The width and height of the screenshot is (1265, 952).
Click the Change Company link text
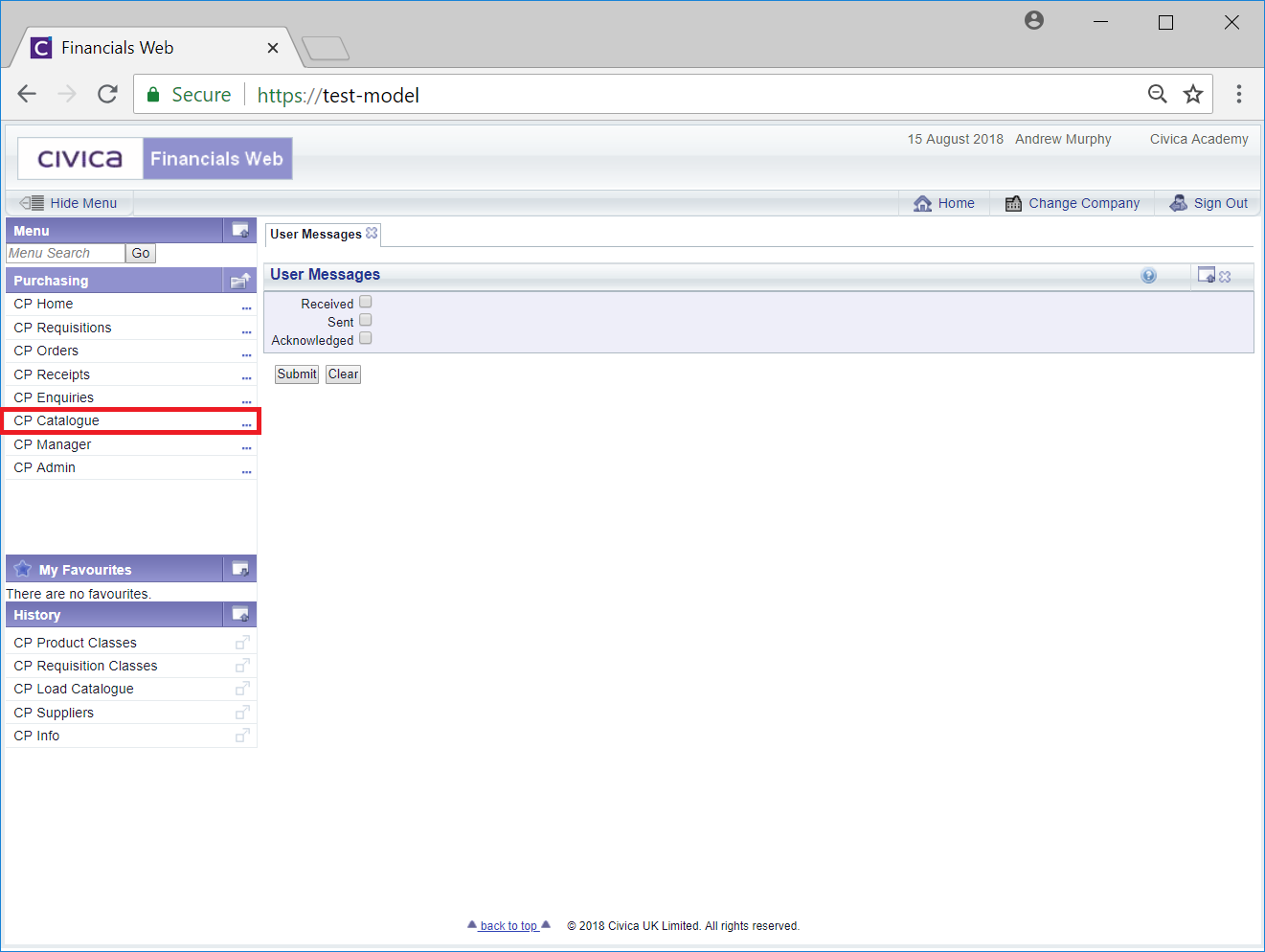point(1084,203)
